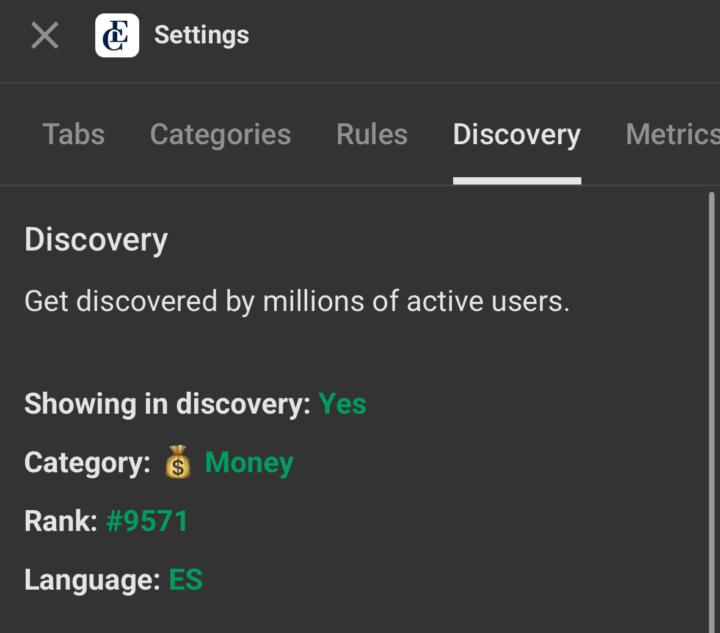Screen dimensions: 720x633
Task: Click the 'Showing in discovery' label
Action: pos(167,404)
